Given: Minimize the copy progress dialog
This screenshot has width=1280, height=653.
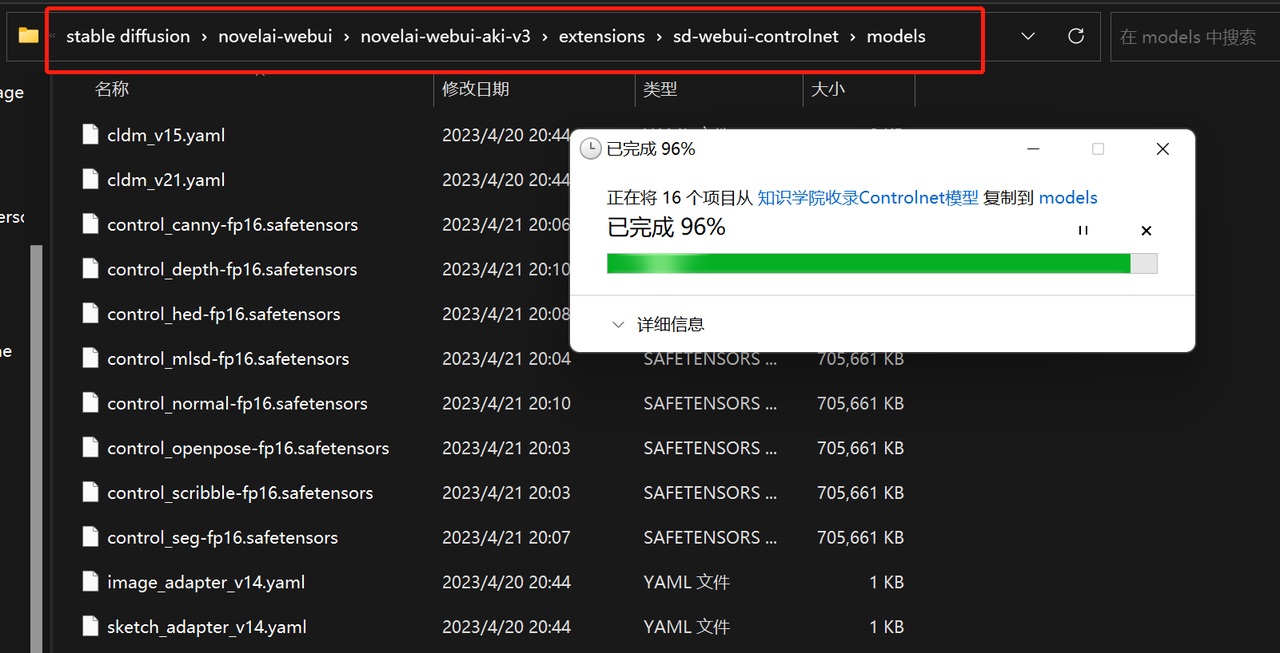Looking at the screenshot, I should (1033, 149).
